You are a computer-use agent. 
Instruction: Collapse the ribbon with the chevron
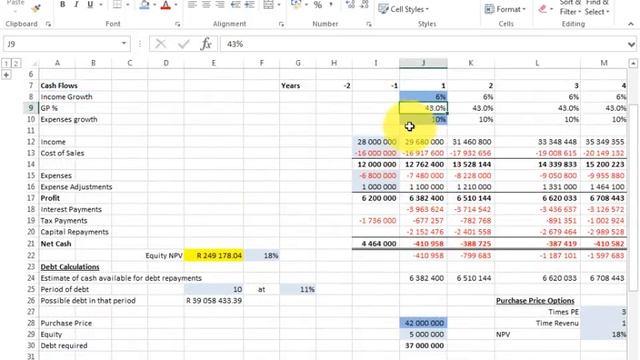tap(631, 24)
